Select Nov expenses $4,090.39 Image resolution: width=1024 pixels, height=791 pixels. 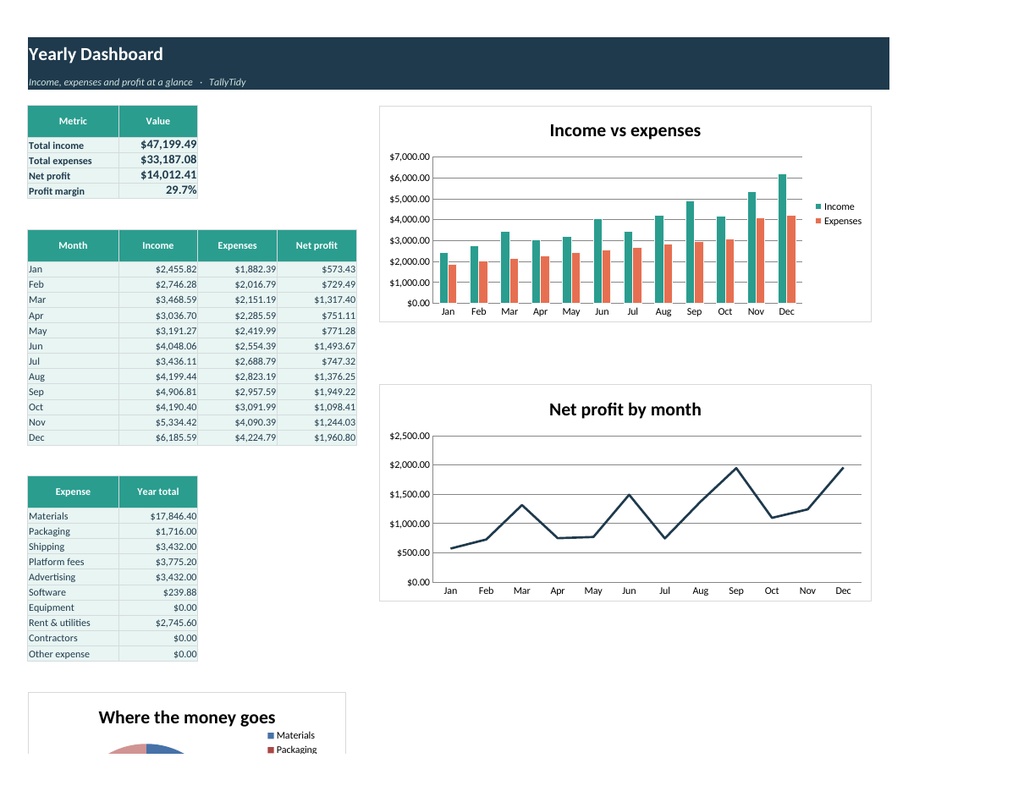click(x=237, y=423)
